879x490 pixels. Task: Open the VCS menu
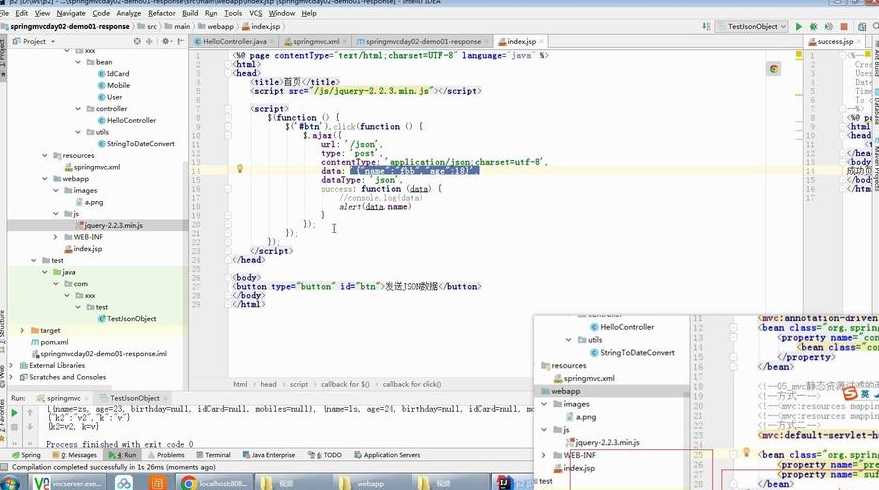pyautogui.click(x=255, y=13)
